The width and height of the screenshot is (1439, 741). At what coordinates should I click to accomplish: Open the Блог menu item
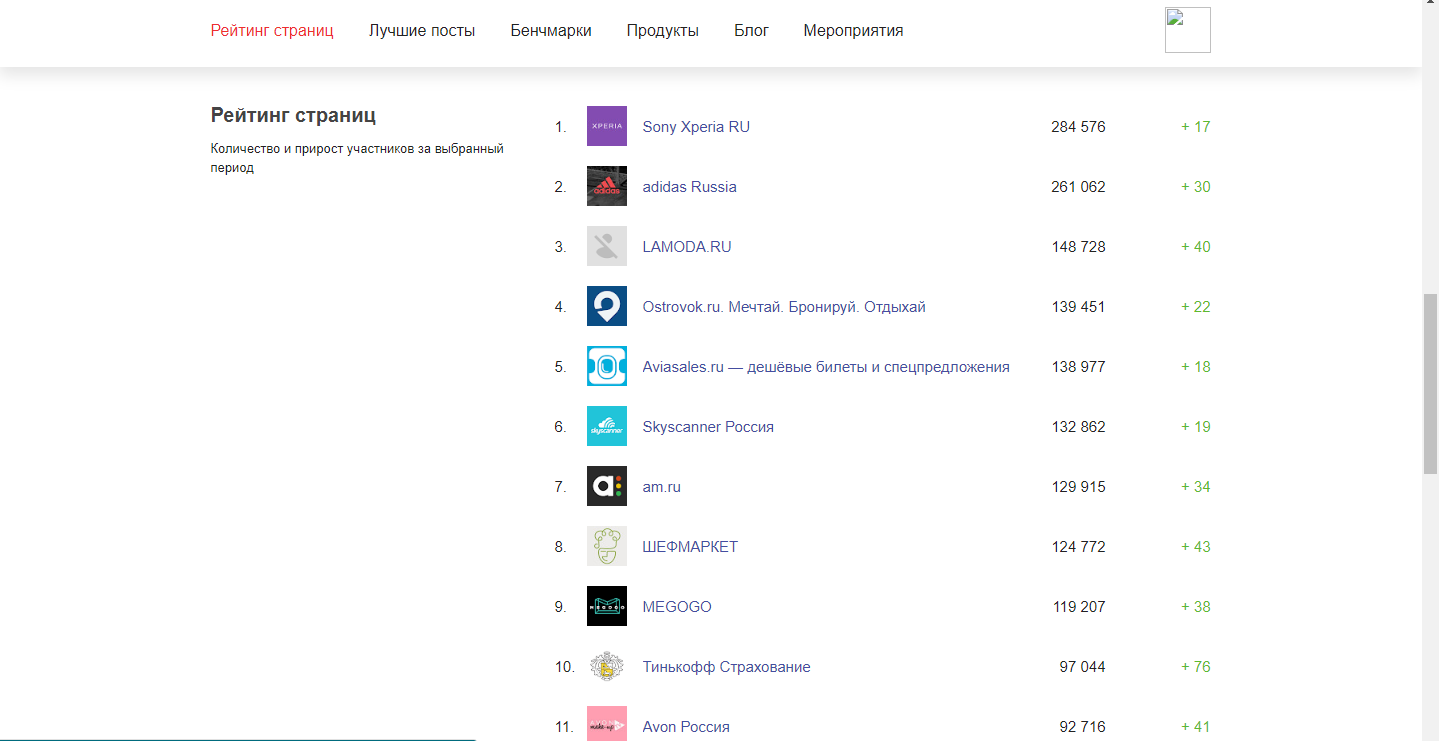[x=751, y=31]
